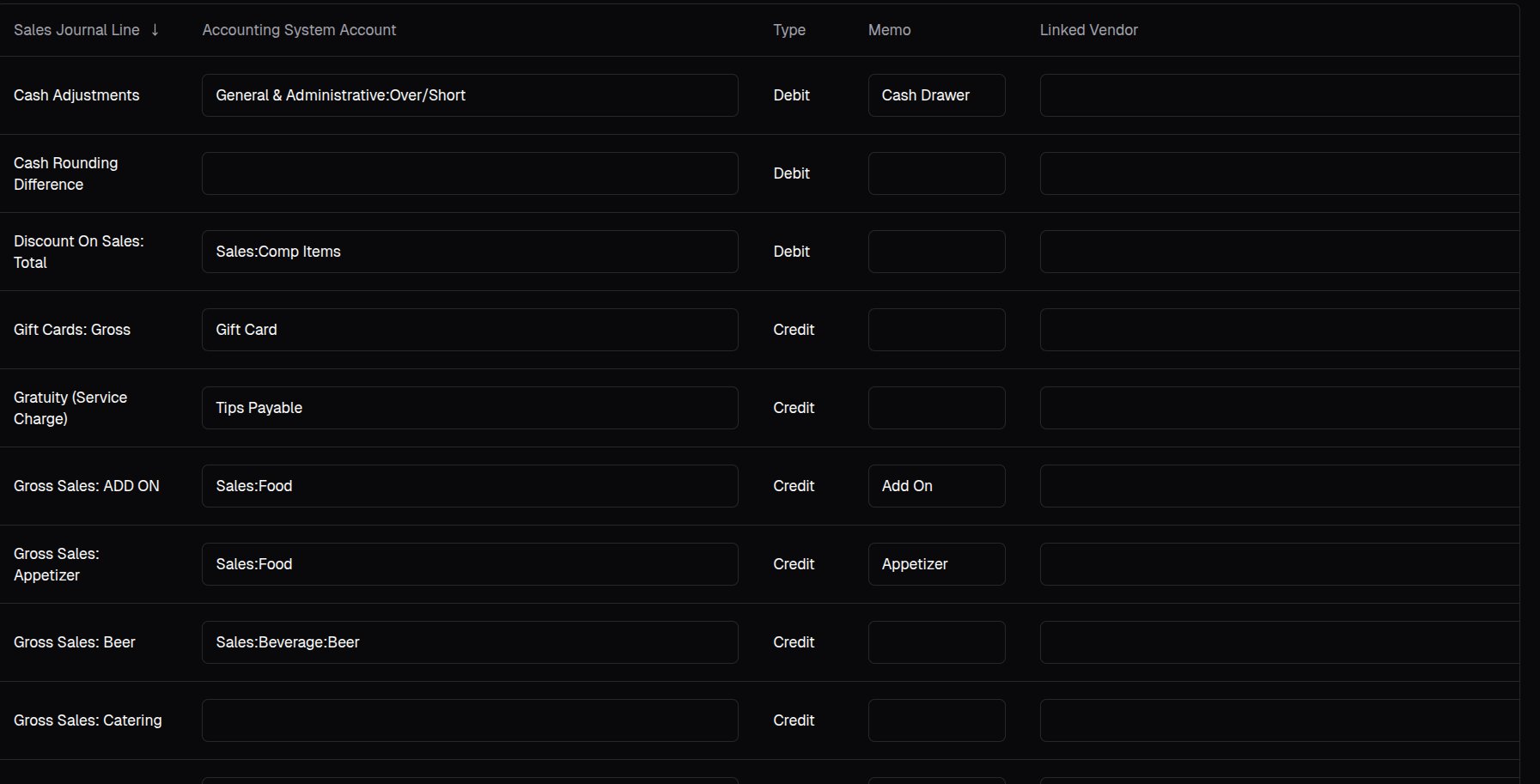
Task: Click Credit type in Gross Sales: ADD ON row
Action: (x=794, y=486)
